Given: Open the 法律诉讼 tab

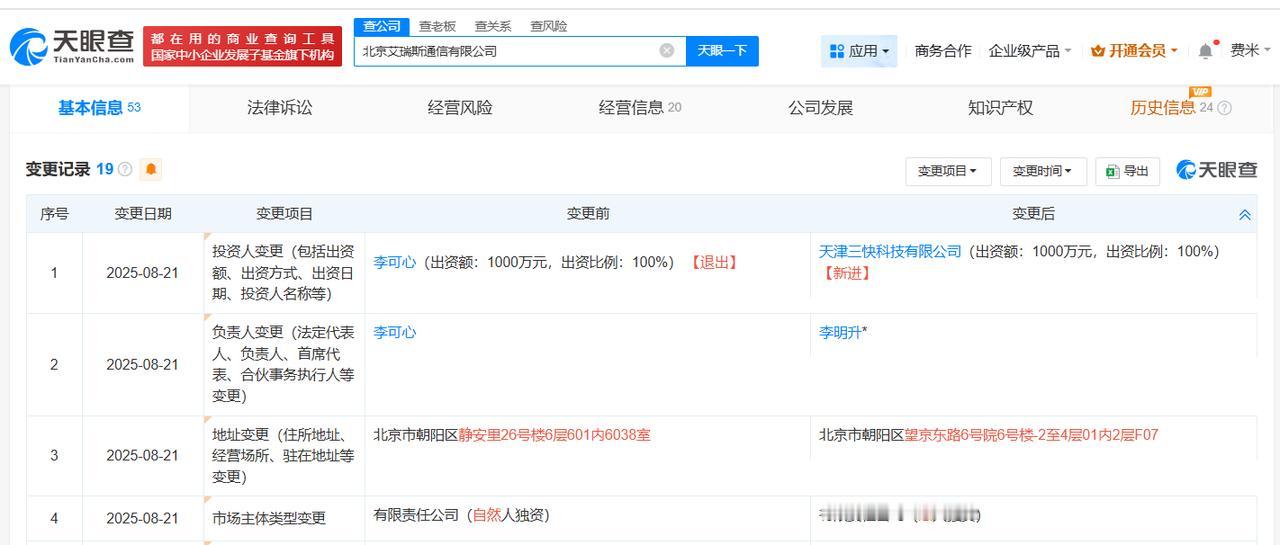Looking at the screenshot, I should pyautogui.click(x=280, y=108).
